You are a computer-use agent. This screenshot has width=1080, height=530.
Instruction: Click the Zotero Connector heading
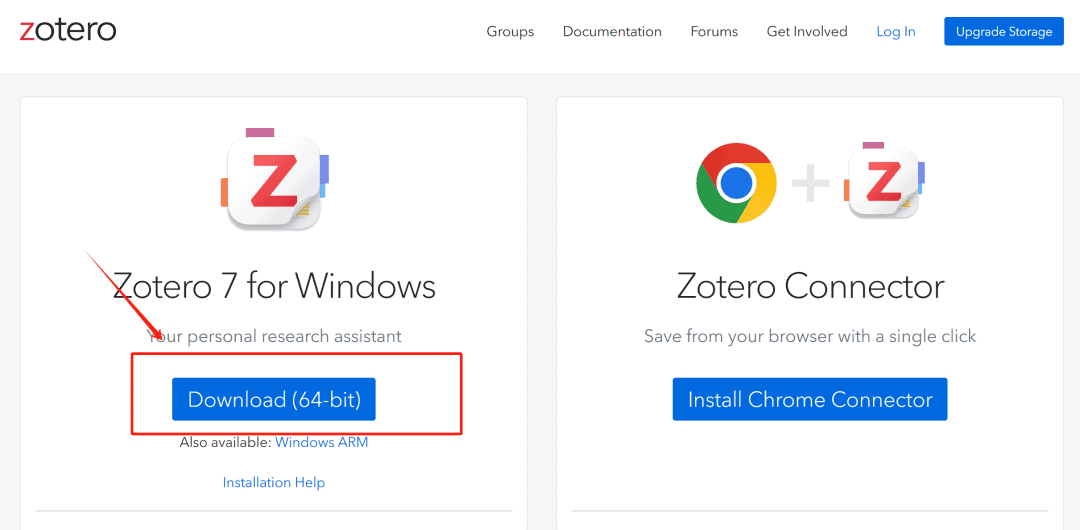[x=810, y=286]
